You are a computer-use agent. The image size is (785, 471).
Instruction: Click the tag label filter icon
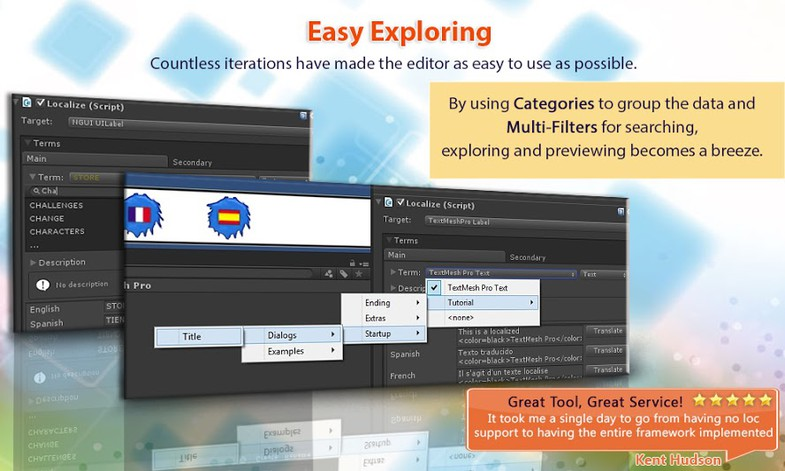pyautogui.click(x=345, y=273)
